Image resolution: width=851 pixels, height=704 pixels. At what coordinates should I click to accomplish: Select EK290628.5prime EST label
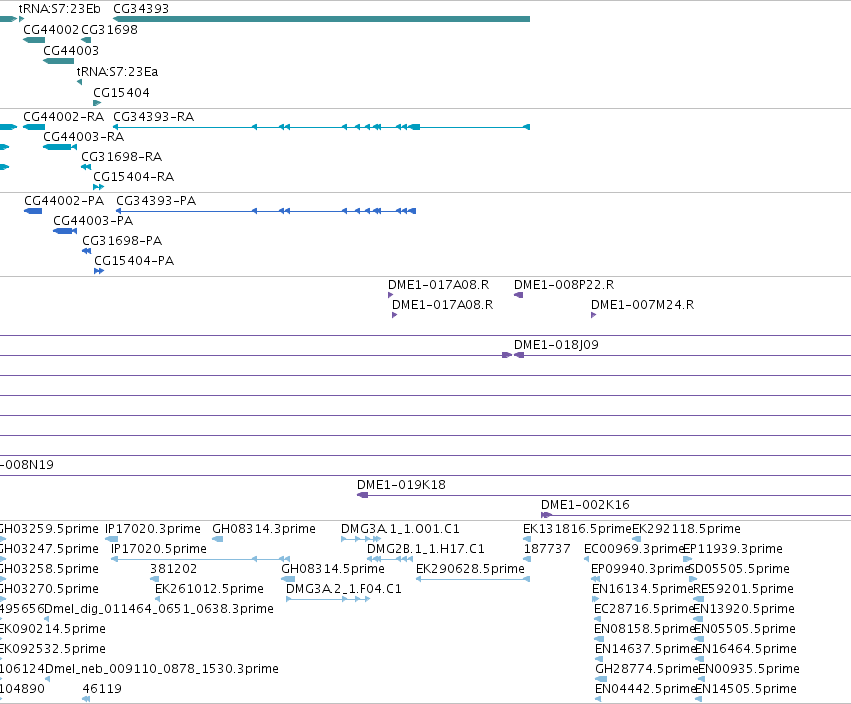click(x=471, y=569)
